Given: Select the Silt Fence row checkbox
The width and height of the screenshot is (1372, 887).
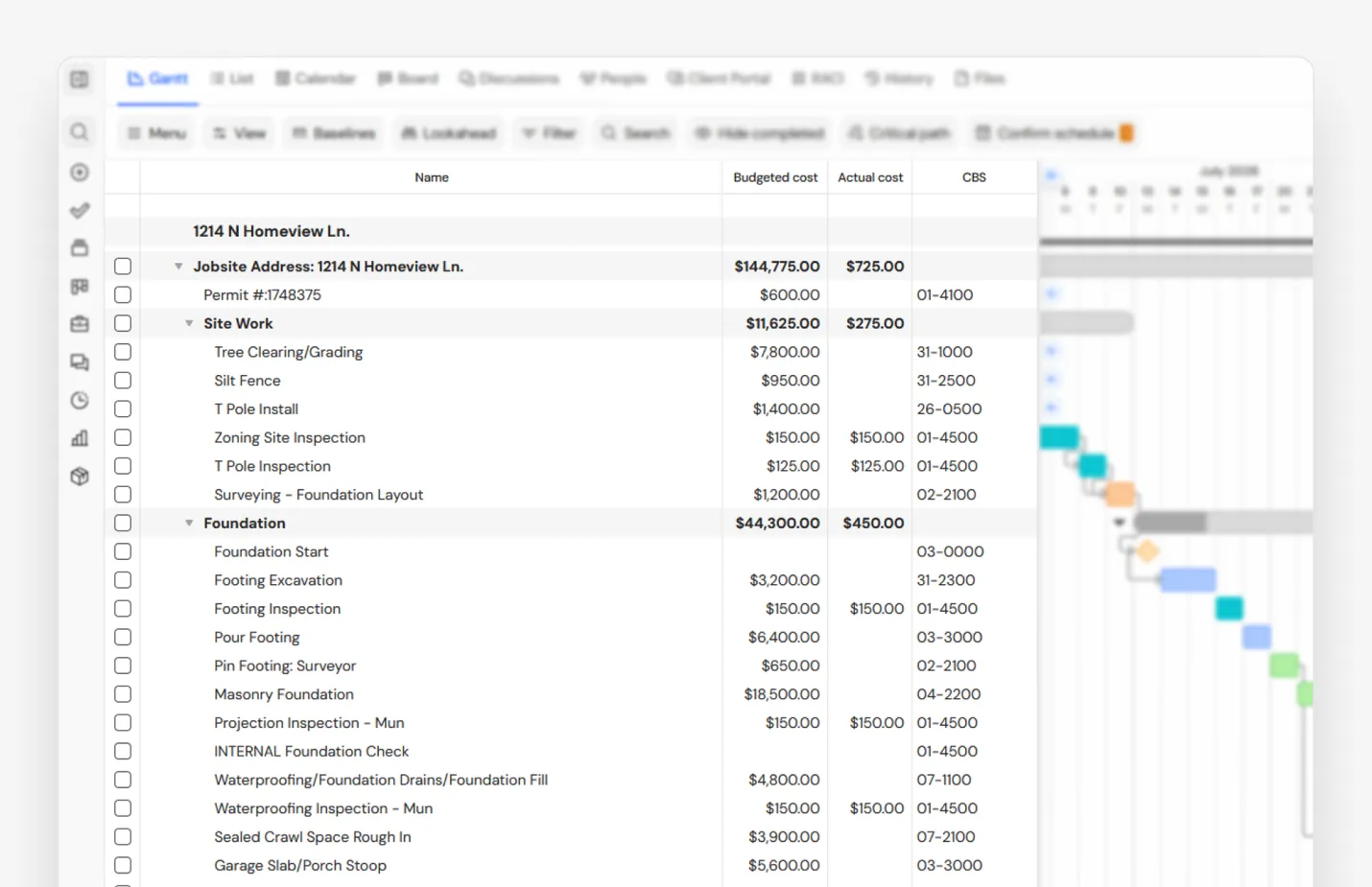Looking at the screenshot, I should point(123,380).
